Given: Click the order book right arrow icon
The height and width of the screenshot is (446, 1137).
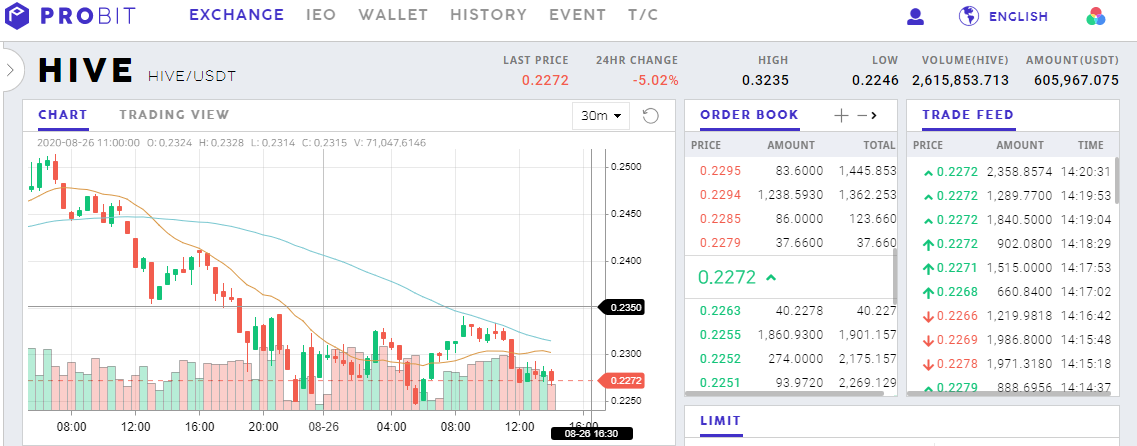Looking at the screenshot, I should point(874,115).
